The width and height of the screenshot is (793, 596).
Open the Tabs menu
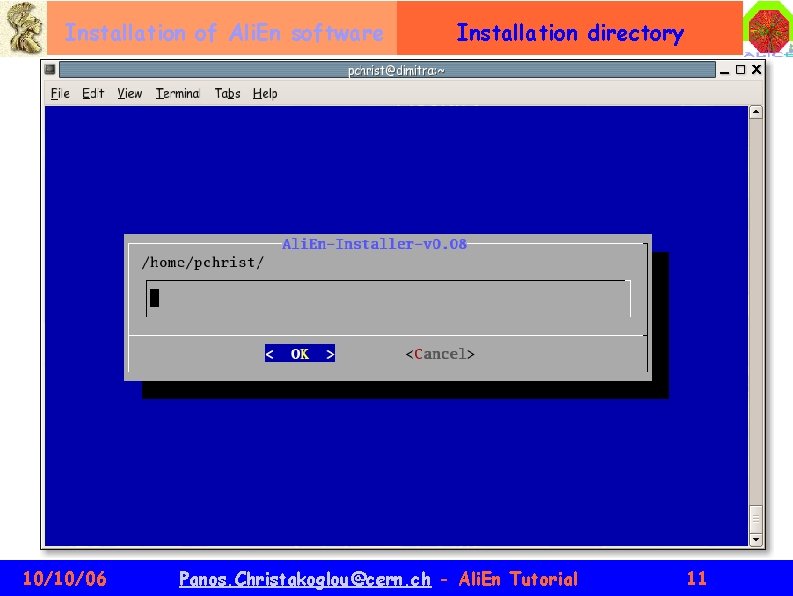coord(227,94)
